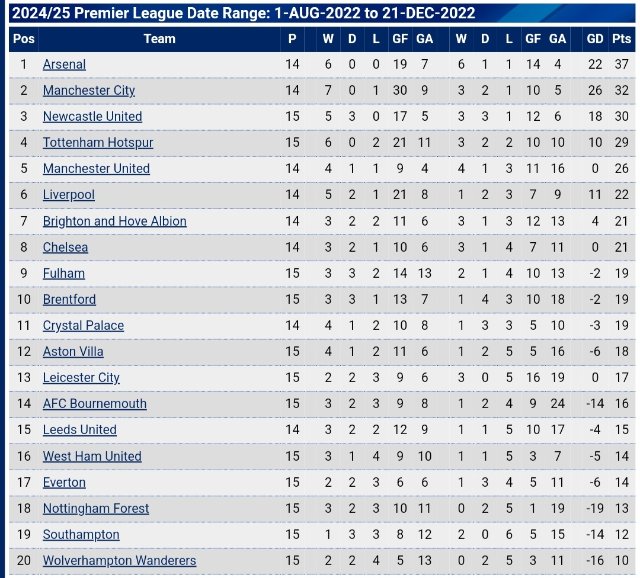
Task: Click the Crystal Palace link
Action: coord(83,326)
